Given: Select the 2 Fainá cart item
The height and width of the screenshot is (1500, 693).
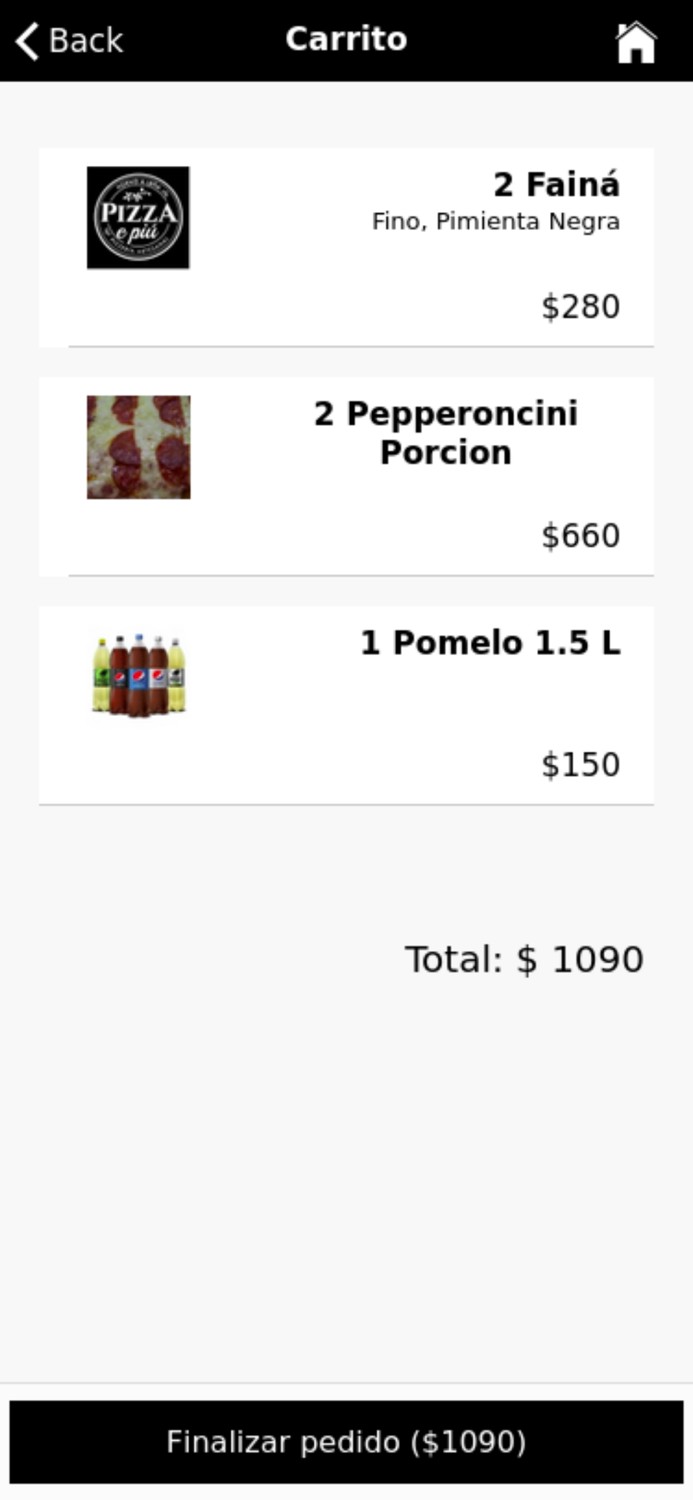Looking at the screenshot, I should pyautogui.click(x=346, y=248).
